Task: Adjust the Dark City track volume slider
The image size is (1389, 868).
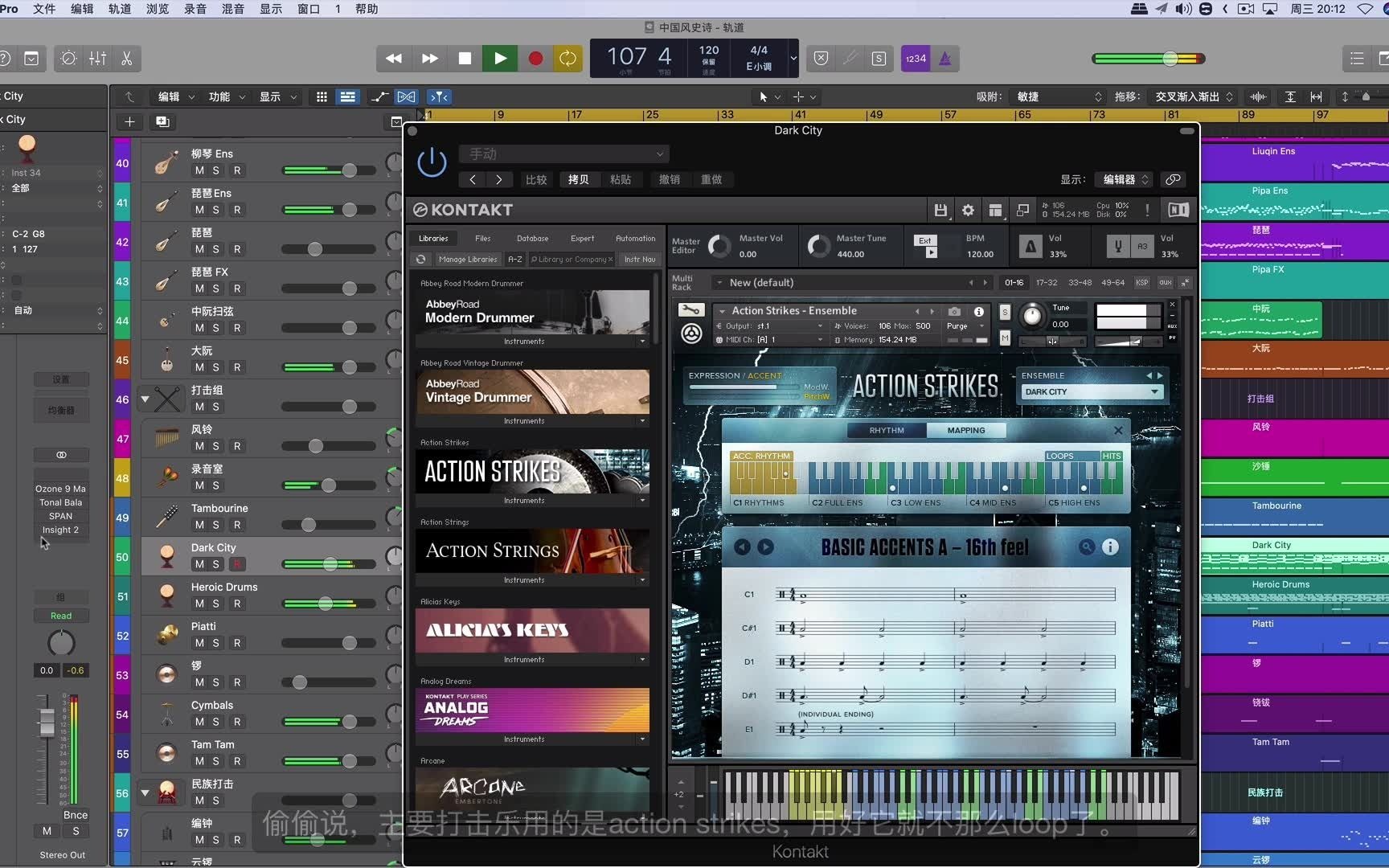Action: (x=330, y=564)
